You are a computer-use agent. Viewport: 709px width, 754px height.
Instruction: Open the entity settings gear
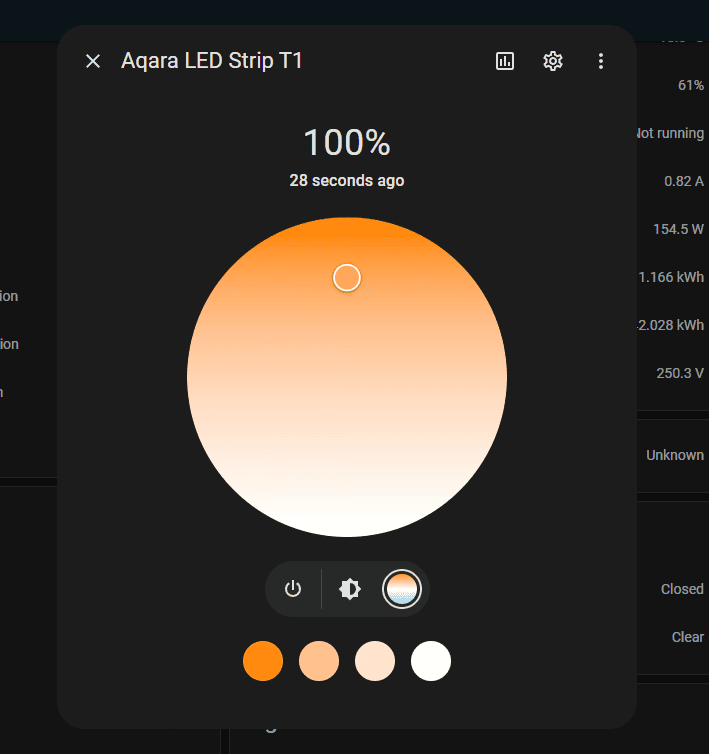pos(553,61)
